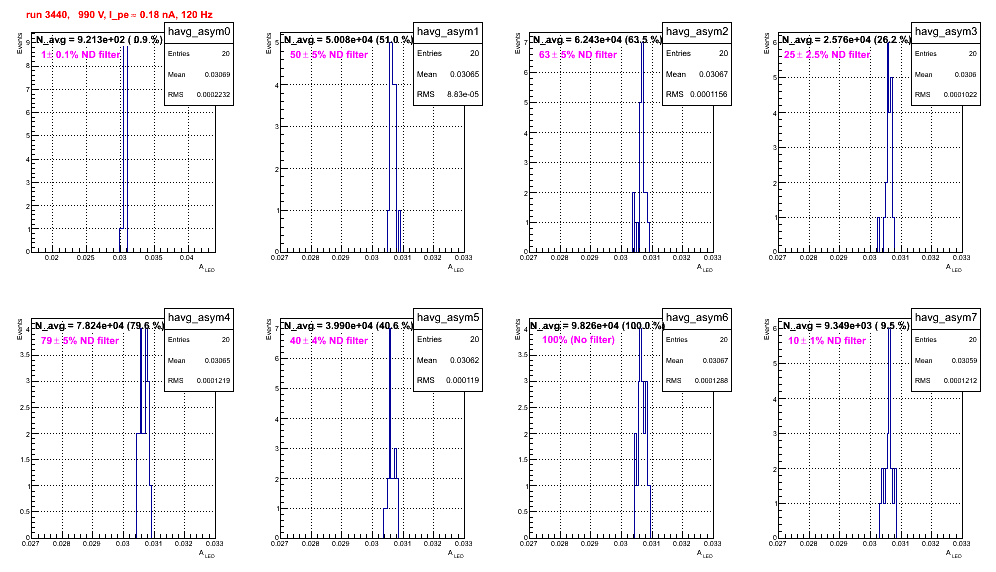Click Mean value 0.03067 in havg_asym2 box

click(x=713, y=74)
